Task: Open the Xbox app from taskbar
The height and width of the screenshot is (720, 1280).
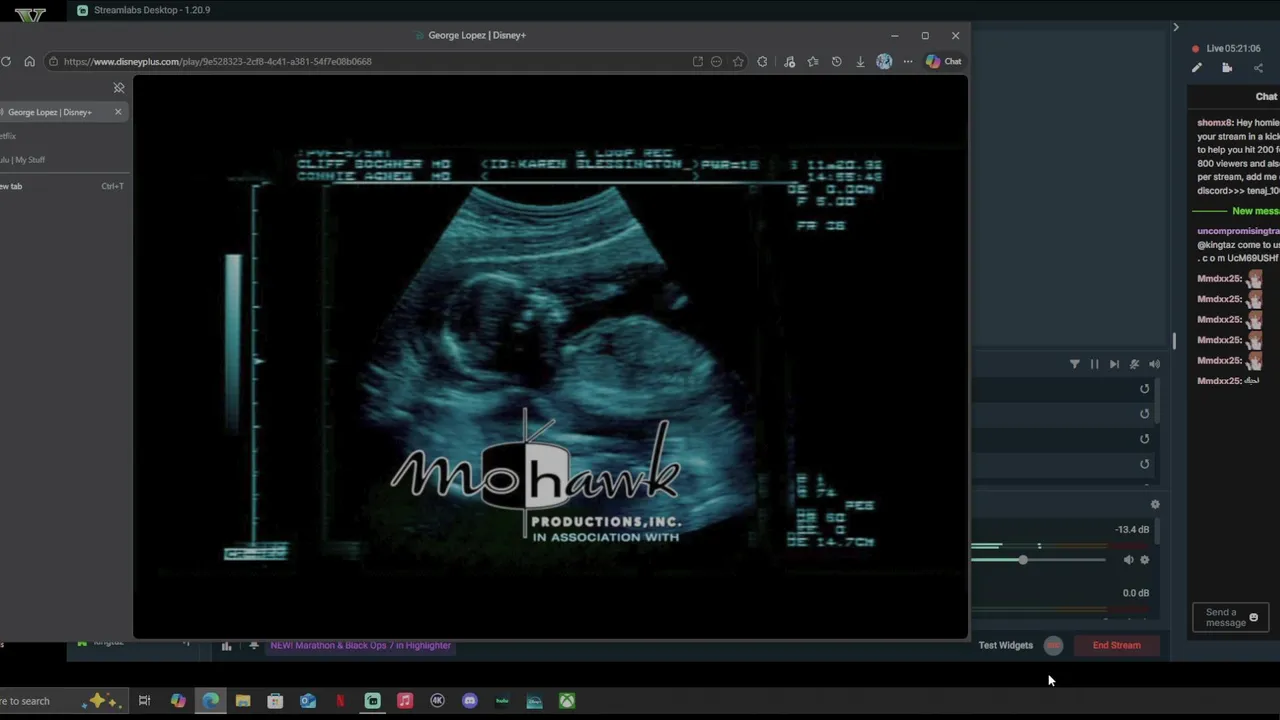Action: 567,701
